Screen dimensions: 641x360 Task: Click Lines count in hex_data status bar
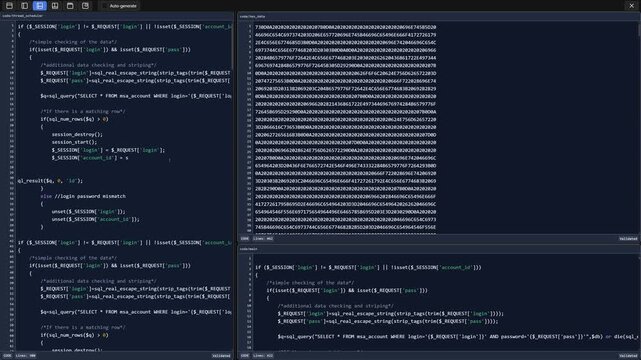point(263,239)
